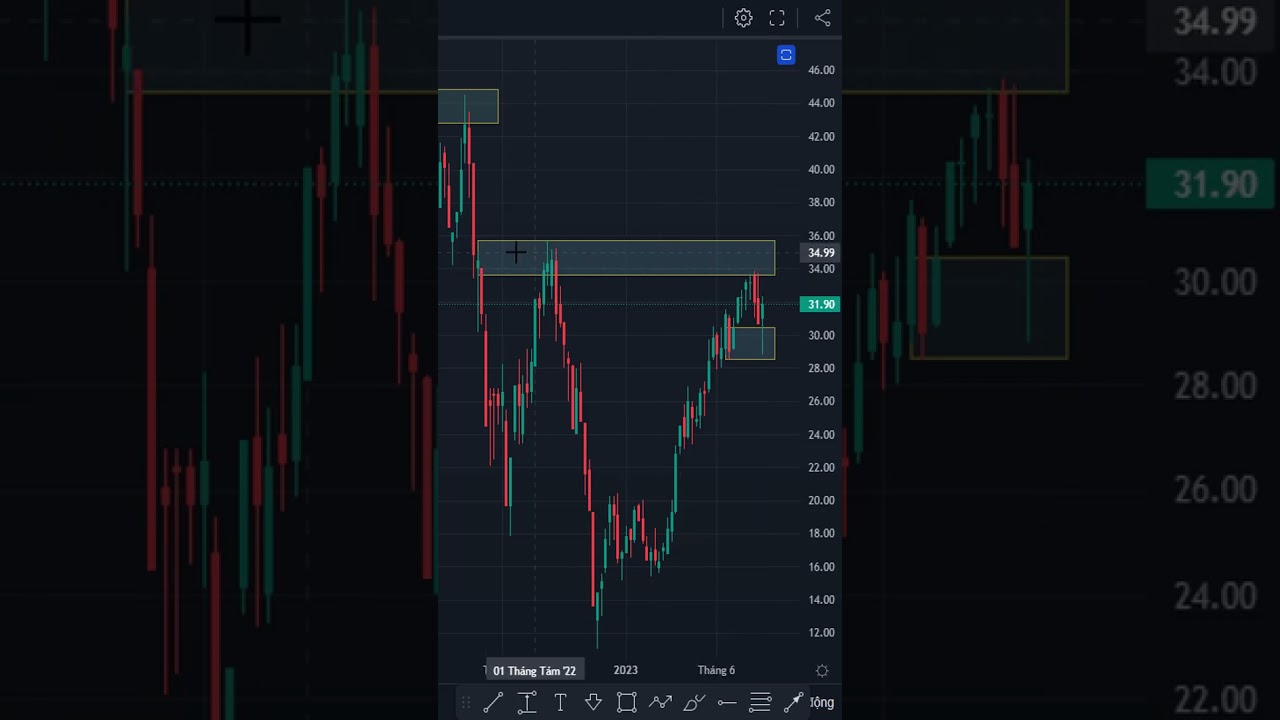The height and width of the screenshot is (720, 1280).
Task: Grab the drawing toolbar drag handle
Action: point(465,703)
